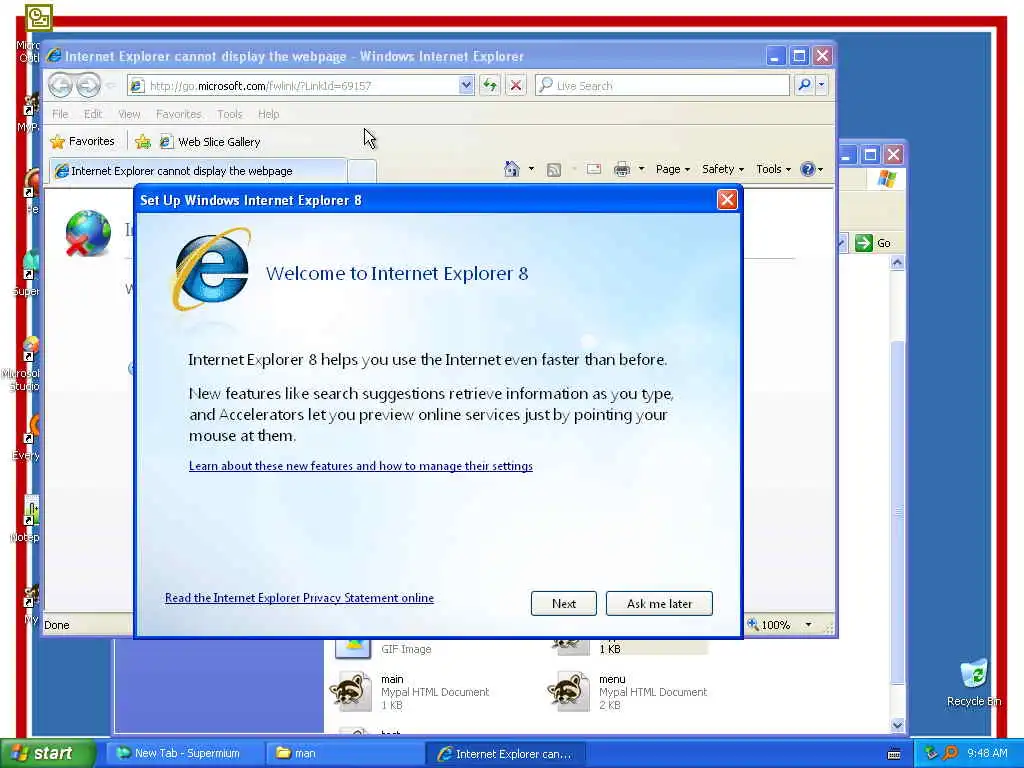The image size is (1024, 768).
Task: Select the GIF Image file icon
Action: 353,647
